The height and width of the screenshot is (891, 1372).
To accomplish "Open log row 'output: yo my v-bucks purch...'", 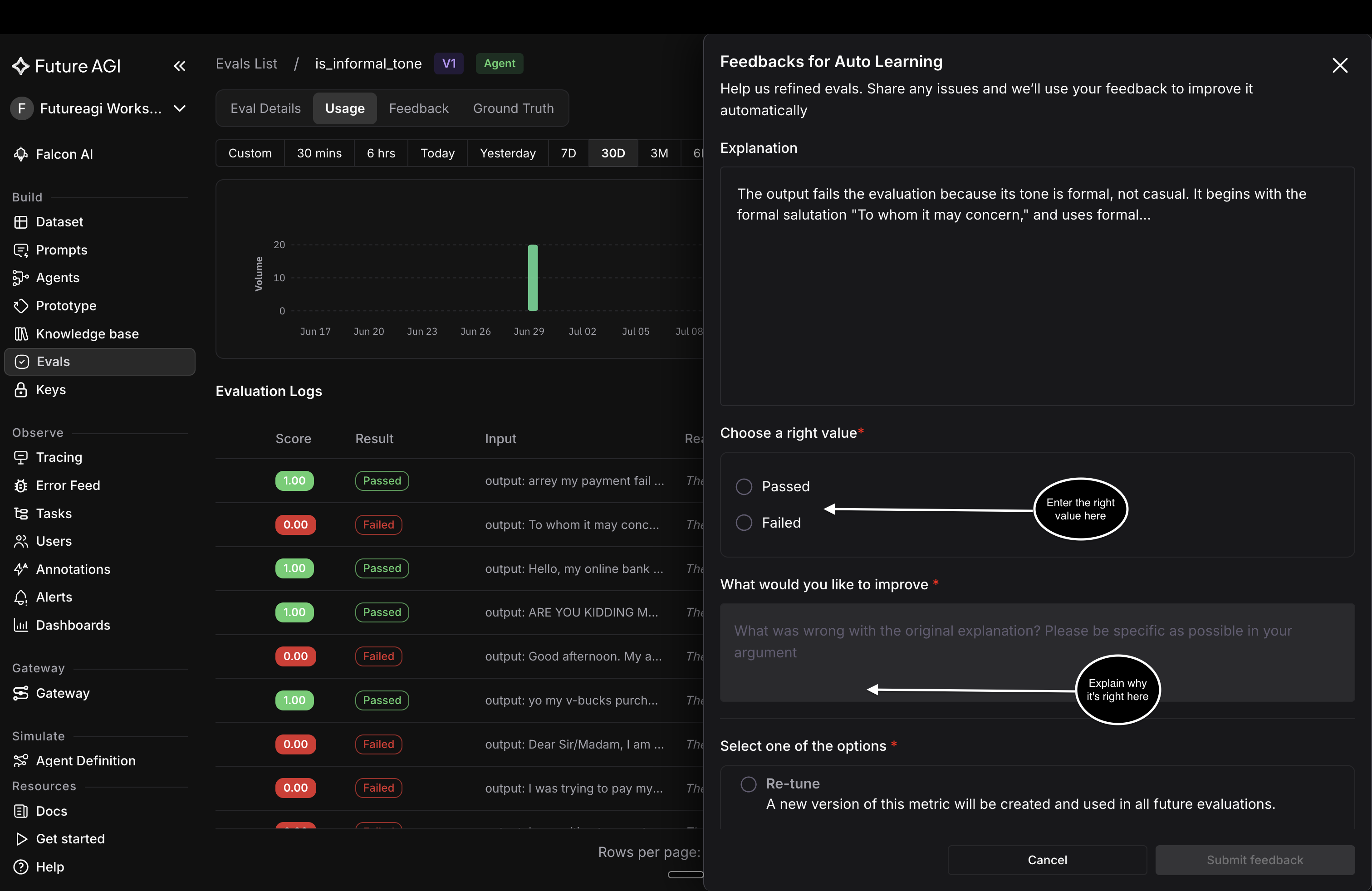I will (x=460, y=700).
